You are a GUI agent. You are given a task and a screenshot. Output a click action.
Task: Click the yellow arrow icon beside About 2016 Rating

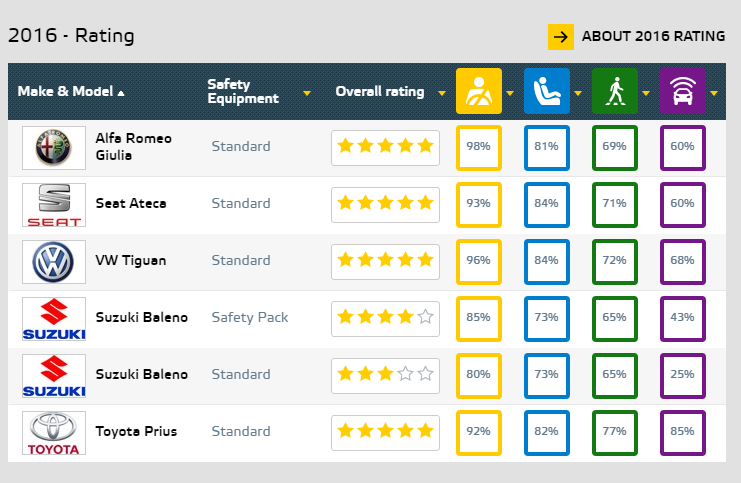coord(560,36)
